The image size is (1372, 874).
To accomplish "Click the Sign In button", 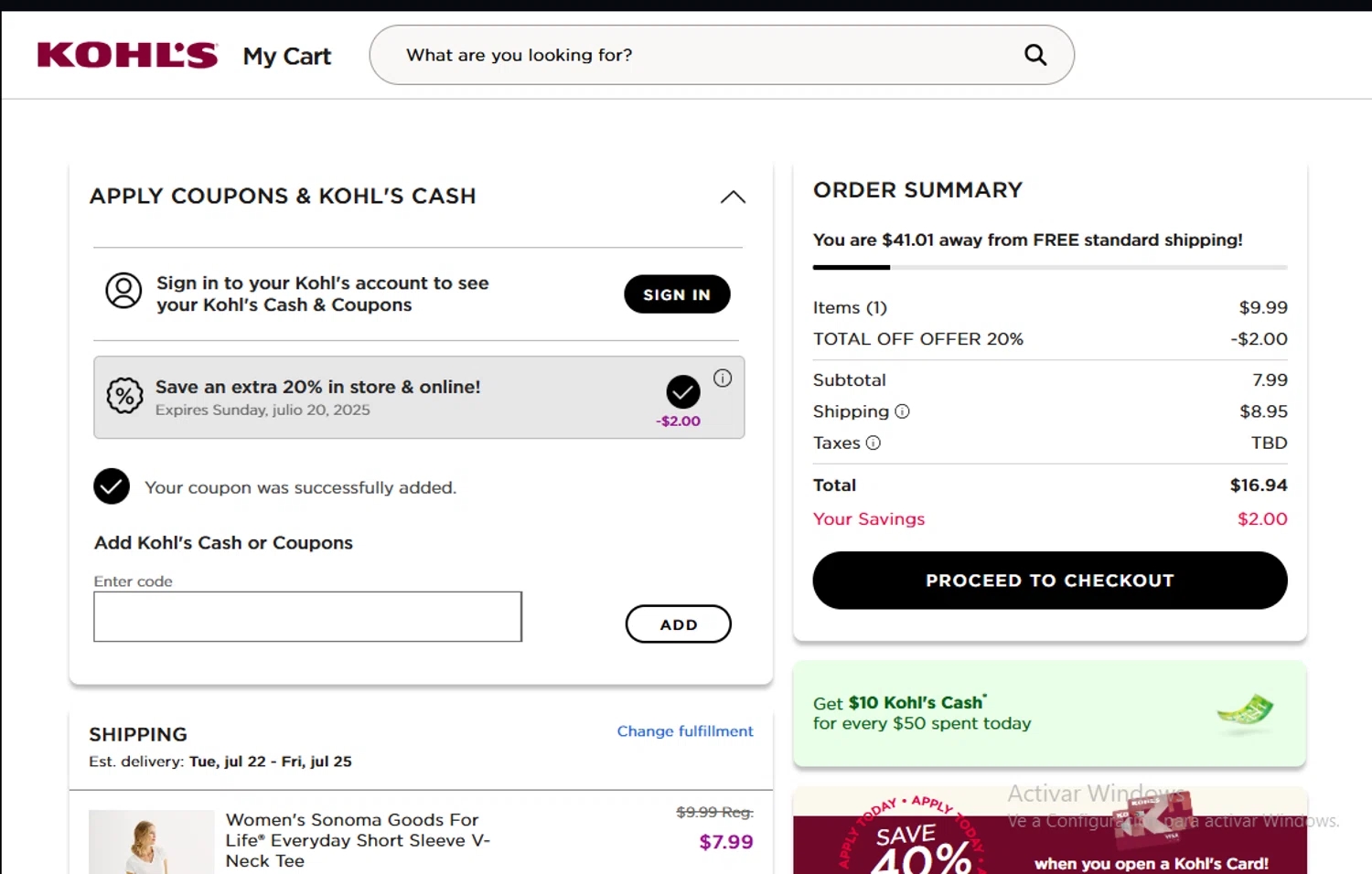I will click(677, 294).
